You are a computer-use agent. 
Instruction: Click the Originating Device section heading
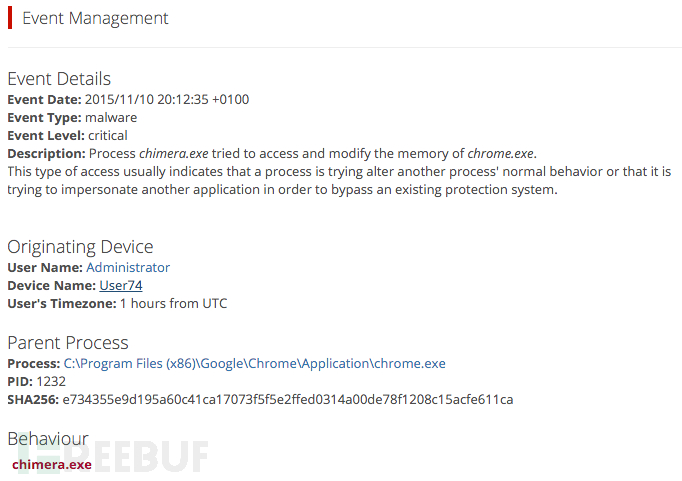pyautogui.click(x=80, y=247)
